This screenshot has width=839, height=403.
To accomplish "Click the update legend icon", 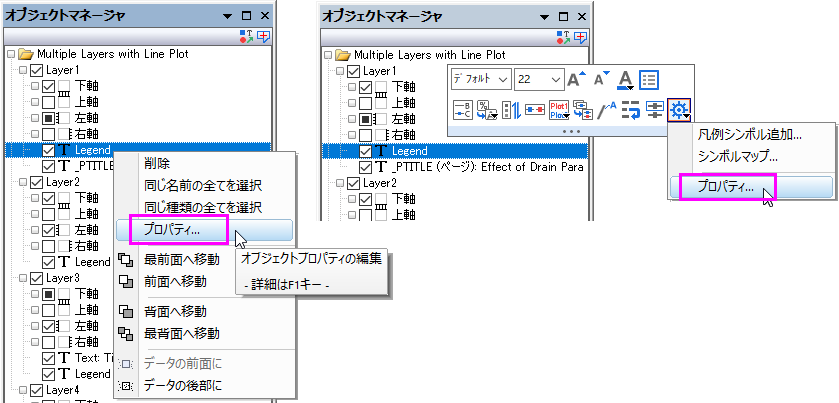I will click(583, 110).
